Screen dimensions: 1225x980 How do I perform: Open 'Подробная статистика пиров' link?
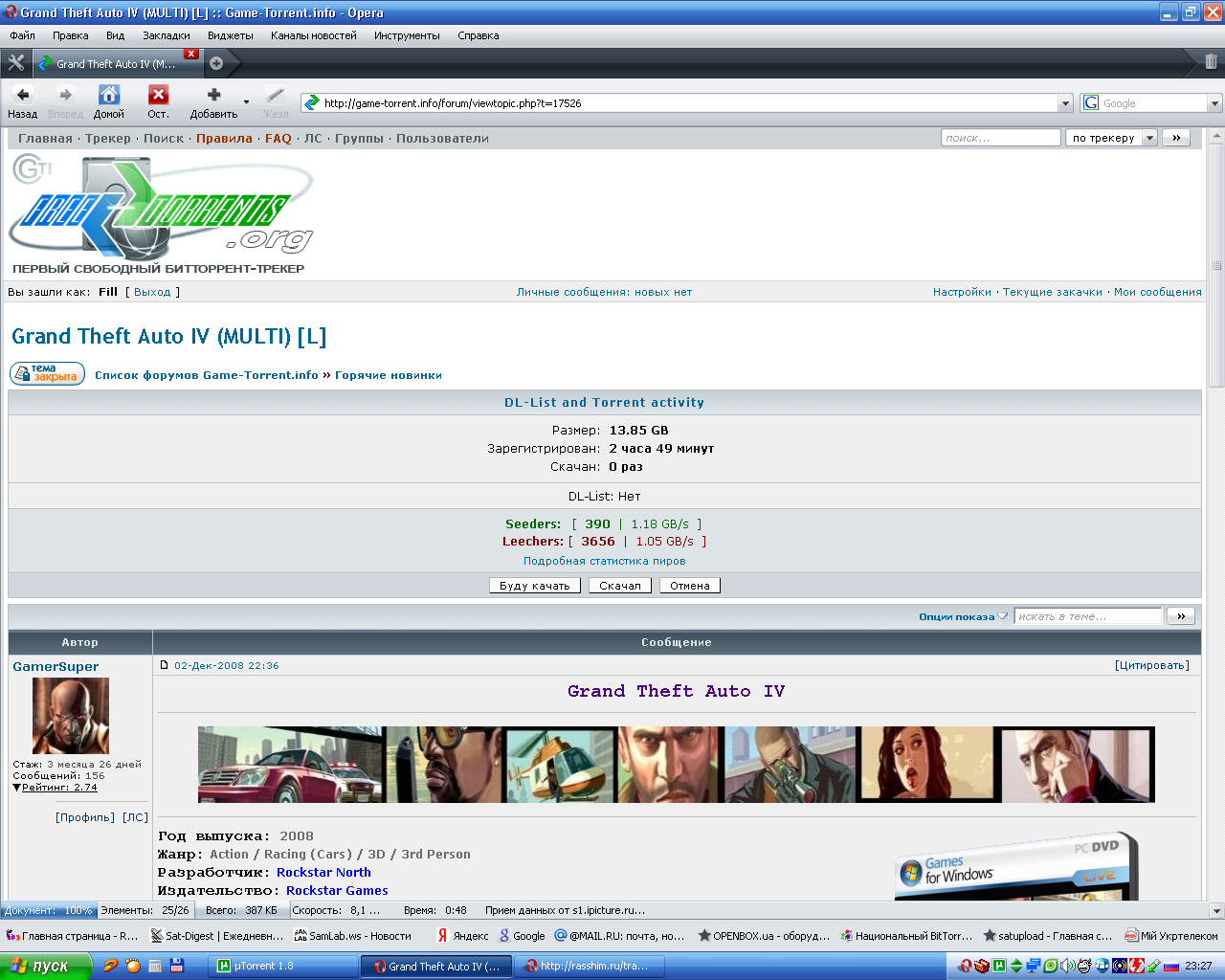point(604,561)
